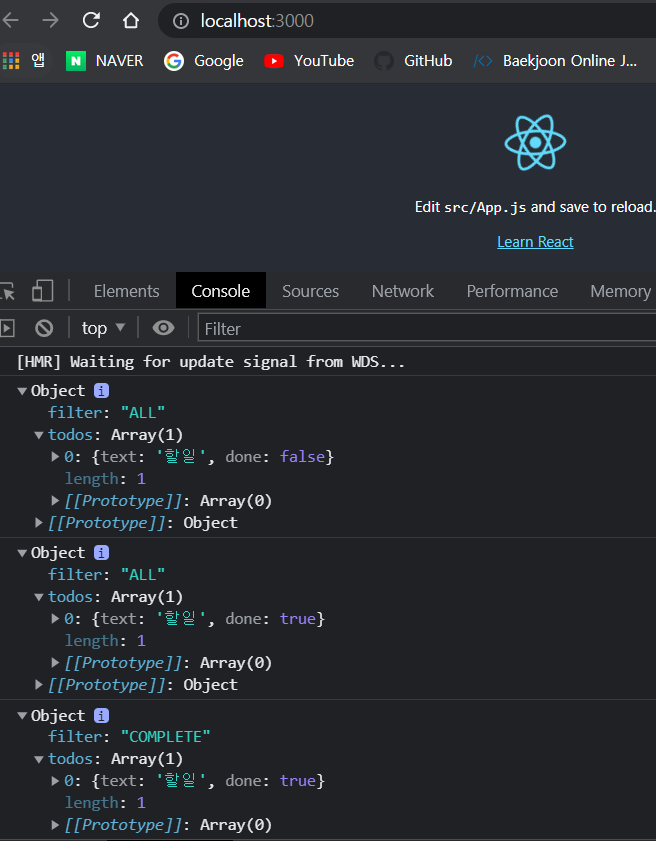
Task: Open the NAVER bookmark
Action: click(x=105, y=61)
